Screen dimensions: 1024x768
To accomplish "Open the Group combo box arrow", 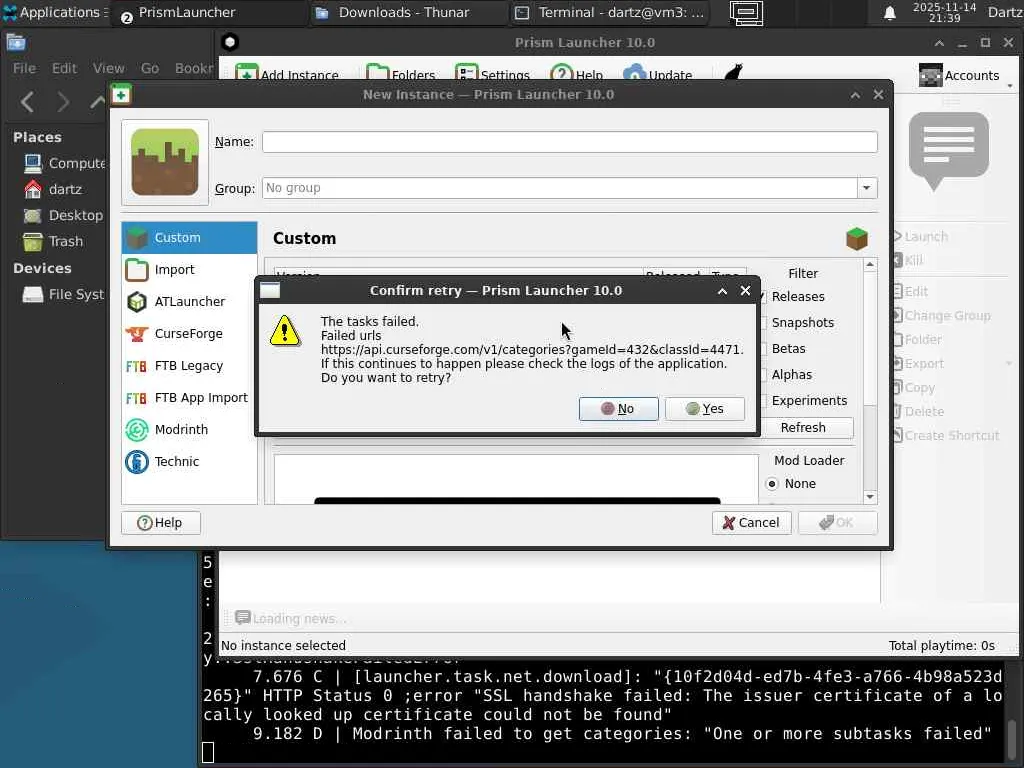I will (x=867, y=188).
